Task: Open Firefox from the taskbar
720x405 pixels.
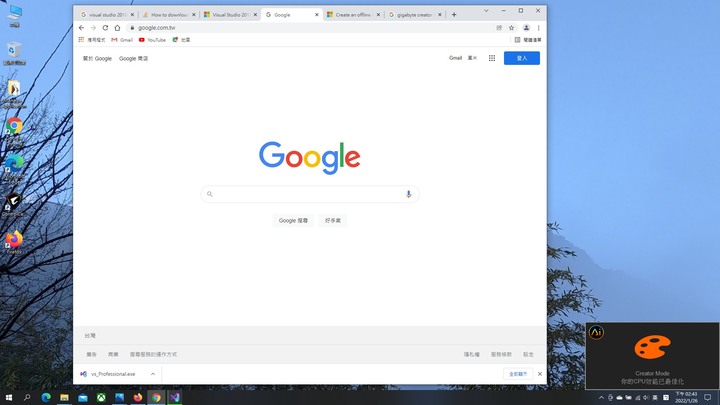Action: point(138,397)
